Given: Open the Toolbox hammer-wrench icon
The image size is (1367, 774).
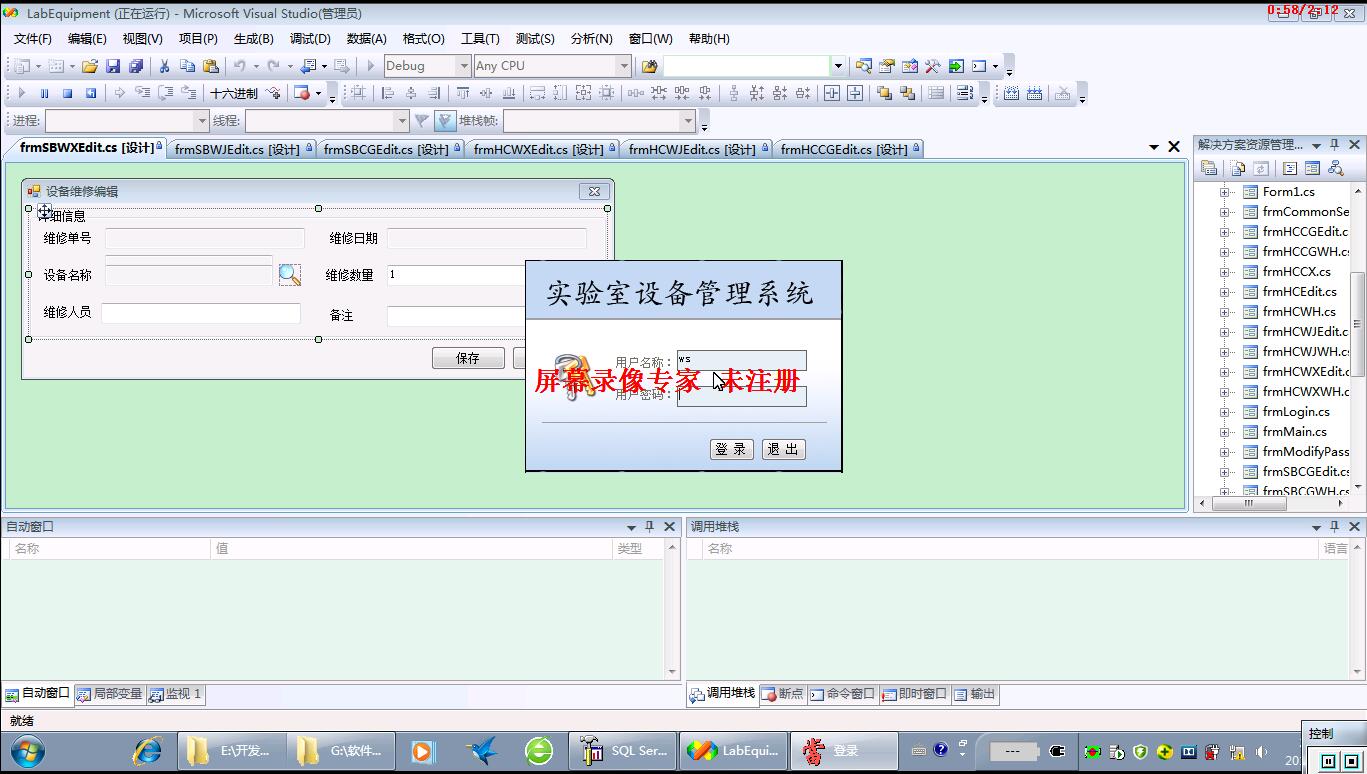Looking at the screenshot, I should pos(933,66).
